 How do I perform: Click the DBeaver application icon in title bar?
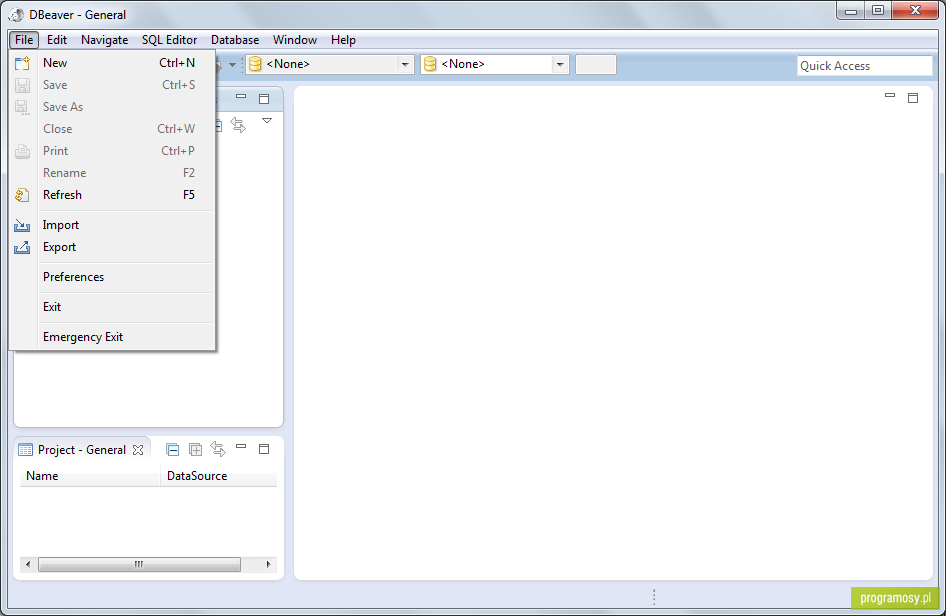[x=16, y=14]
